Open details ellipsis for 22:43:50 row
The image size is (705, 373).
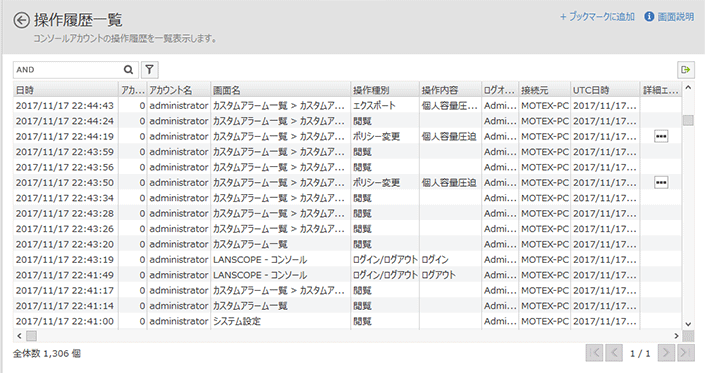(660, 182)
